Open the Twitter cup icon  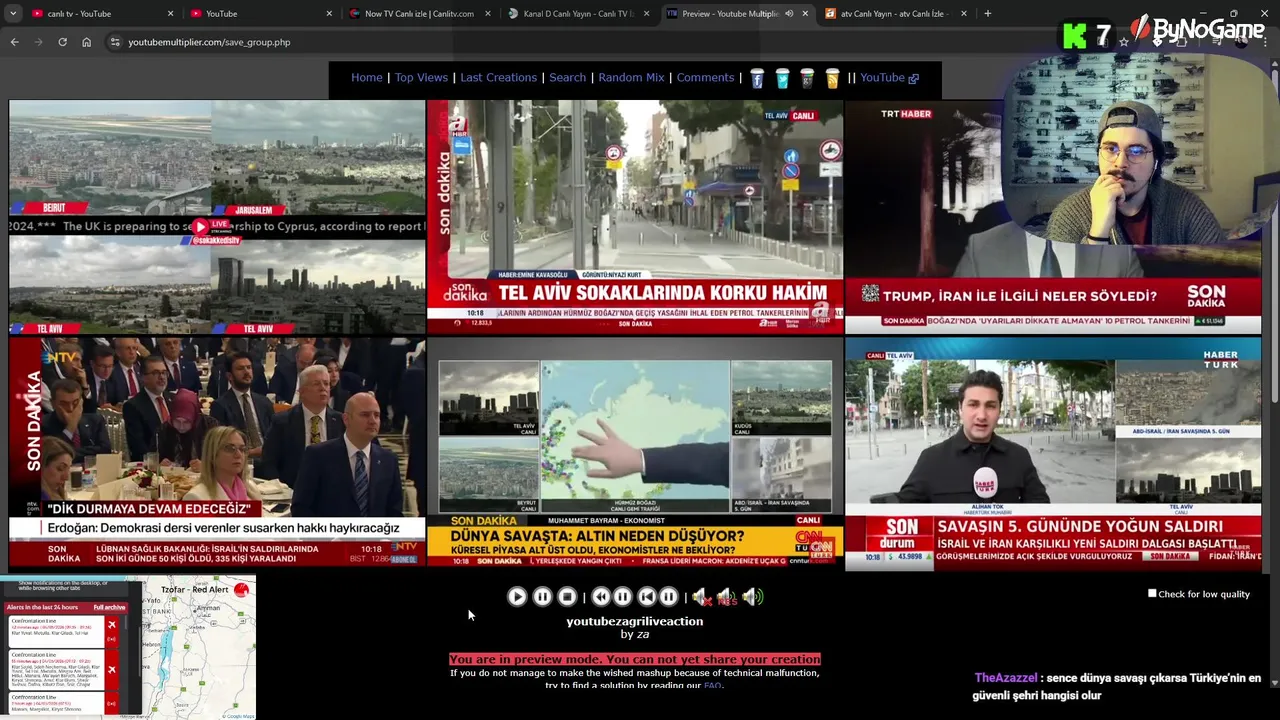782,78
